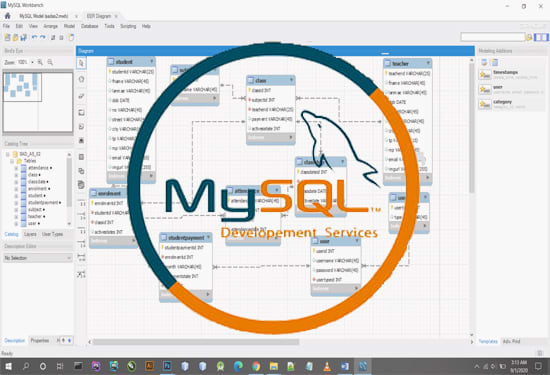Open Photoshop from the taskbar

[x=167, y=367]
